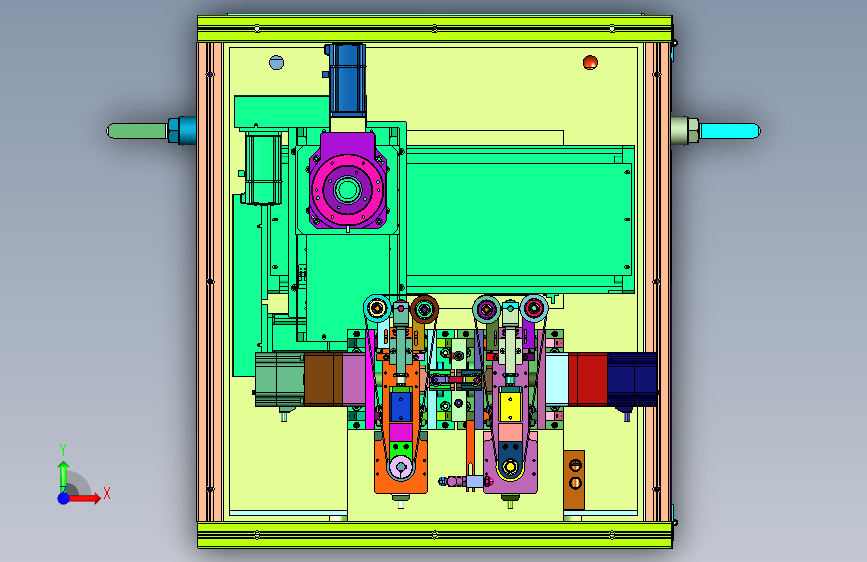The image size is (867, 562).
Task: Select the brown pulley wheel
Action: click(424, 309)
